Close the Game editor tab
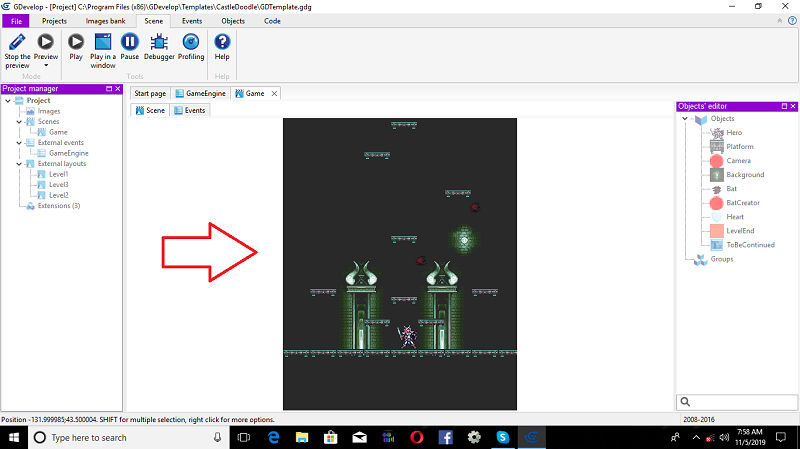 [274, 93]
